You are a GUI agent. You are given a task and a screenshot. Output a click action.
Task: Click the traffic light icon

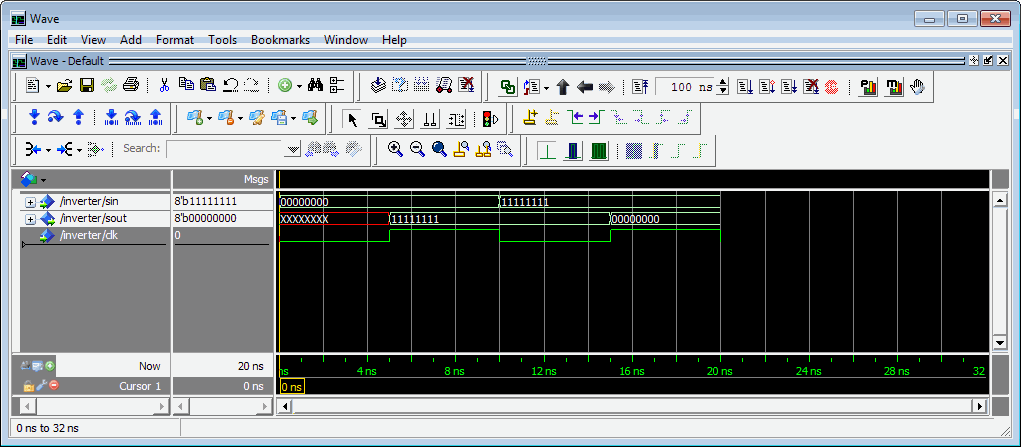(490, 119)
